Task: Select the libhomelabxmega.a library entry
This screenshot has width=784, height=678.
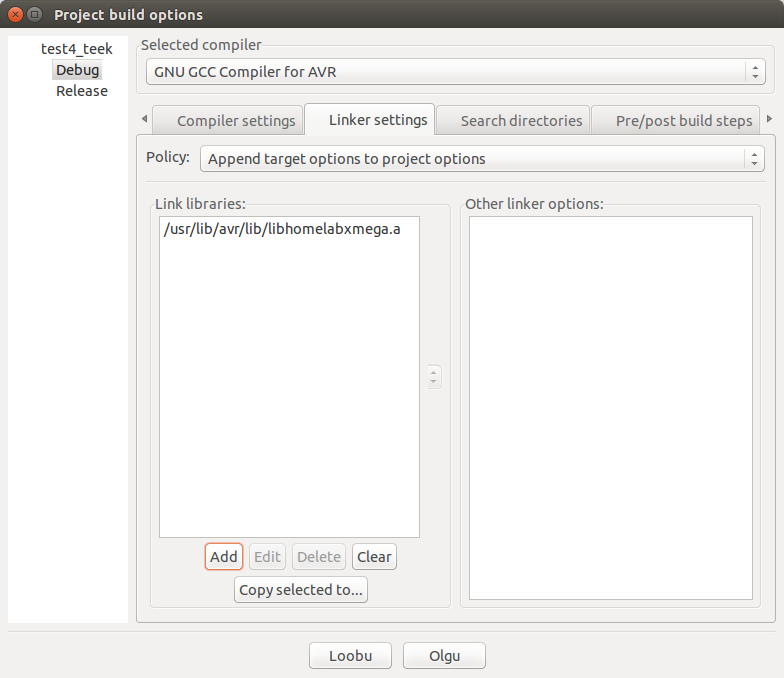Action: point(281,229)
